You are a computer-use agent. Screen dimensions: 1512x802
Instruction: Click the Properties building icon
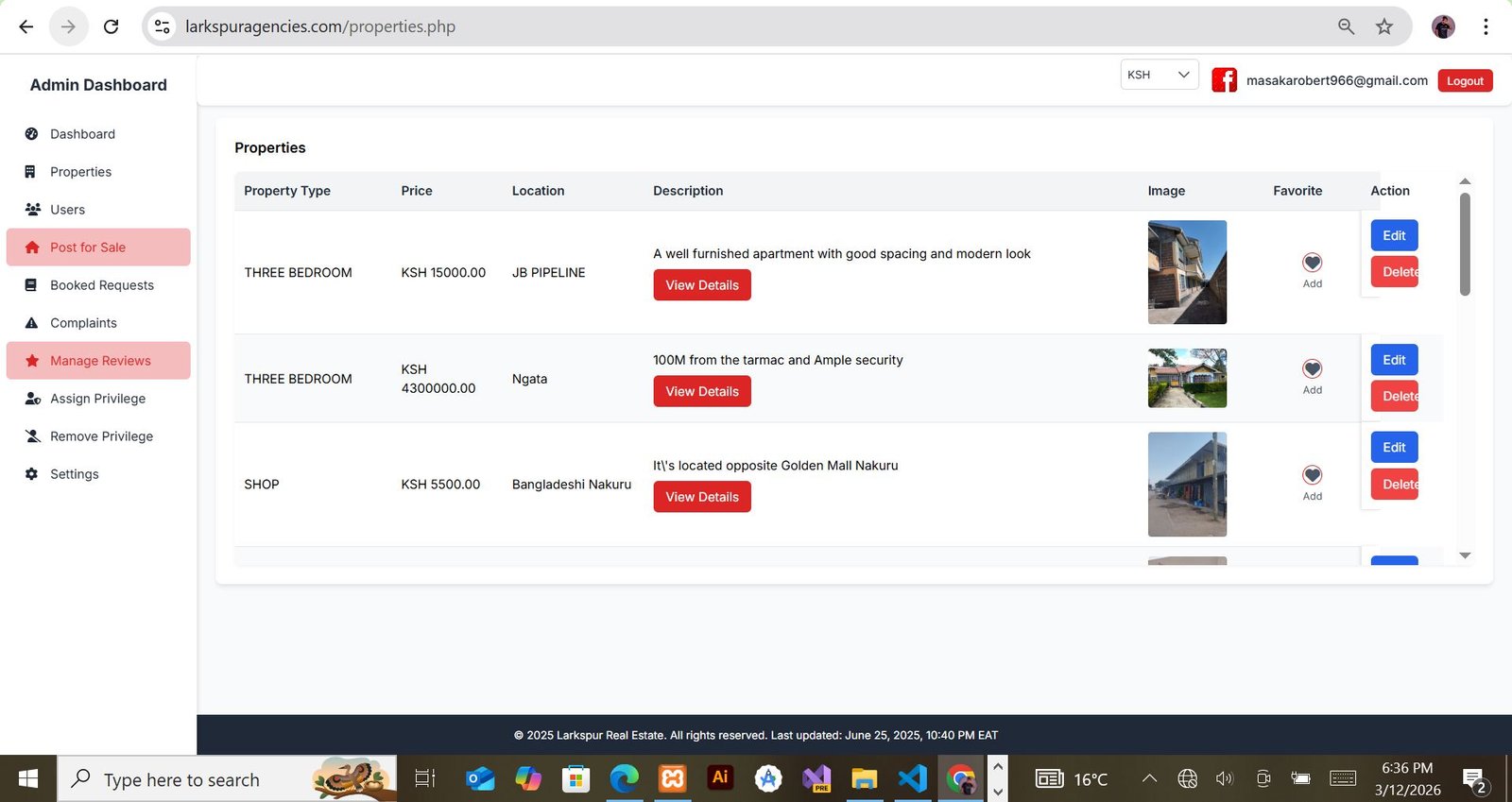tap(30, 172)
